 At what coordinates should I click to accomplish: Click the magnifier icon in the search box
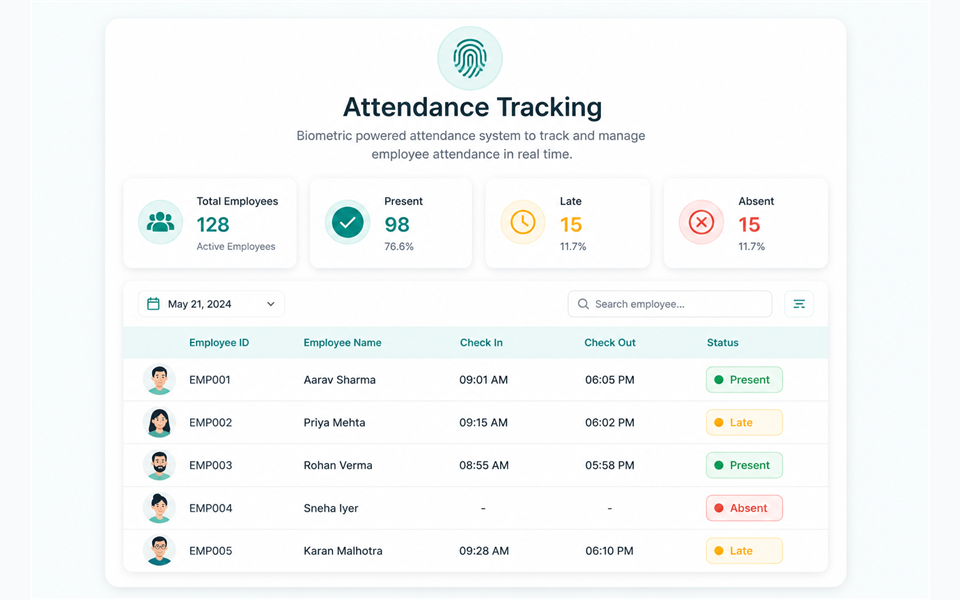pos(583,304)
